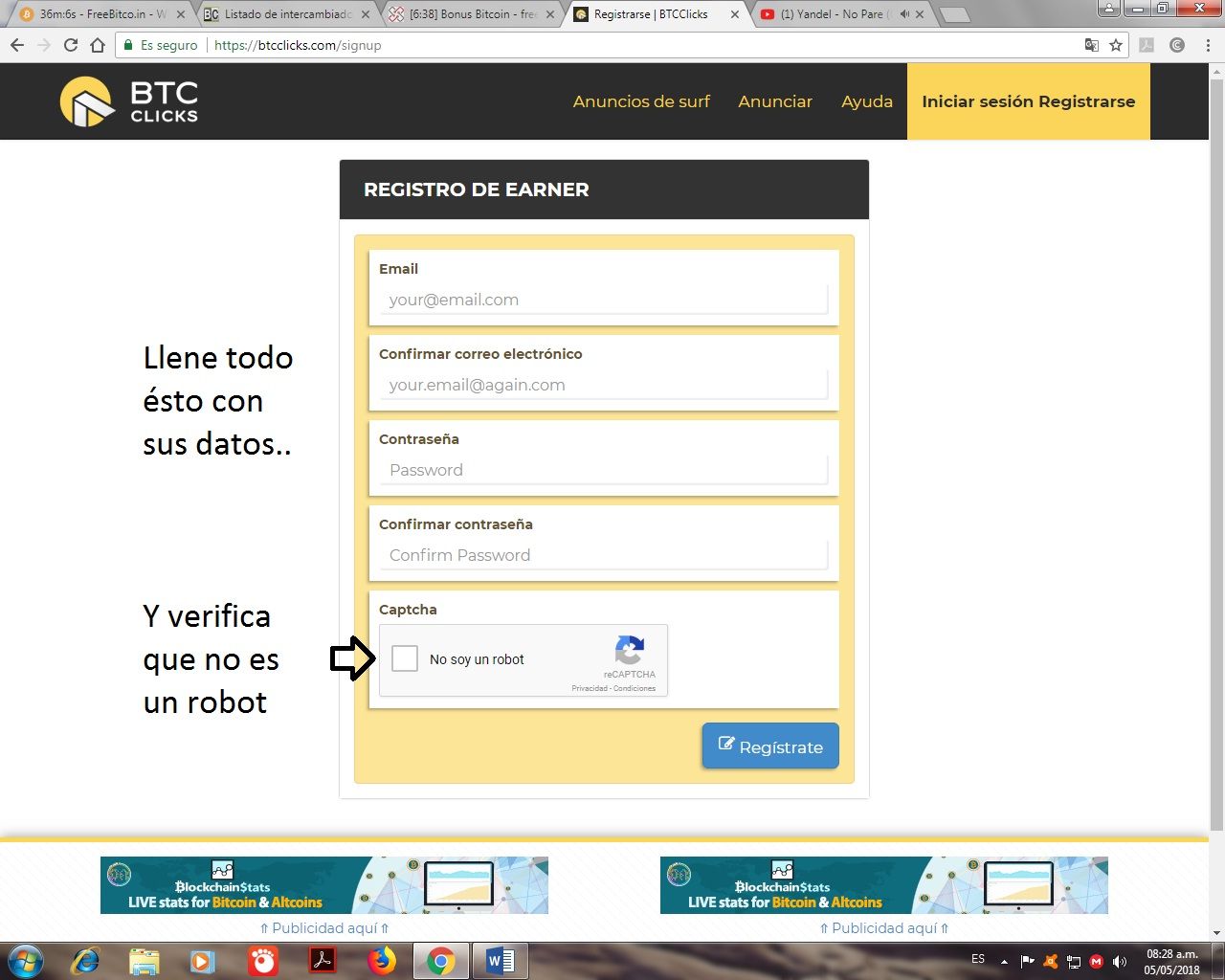This screenshot has width=1225, height=980.
Task: Open reCAPTCHA Privacidad link
Action: 590,688
